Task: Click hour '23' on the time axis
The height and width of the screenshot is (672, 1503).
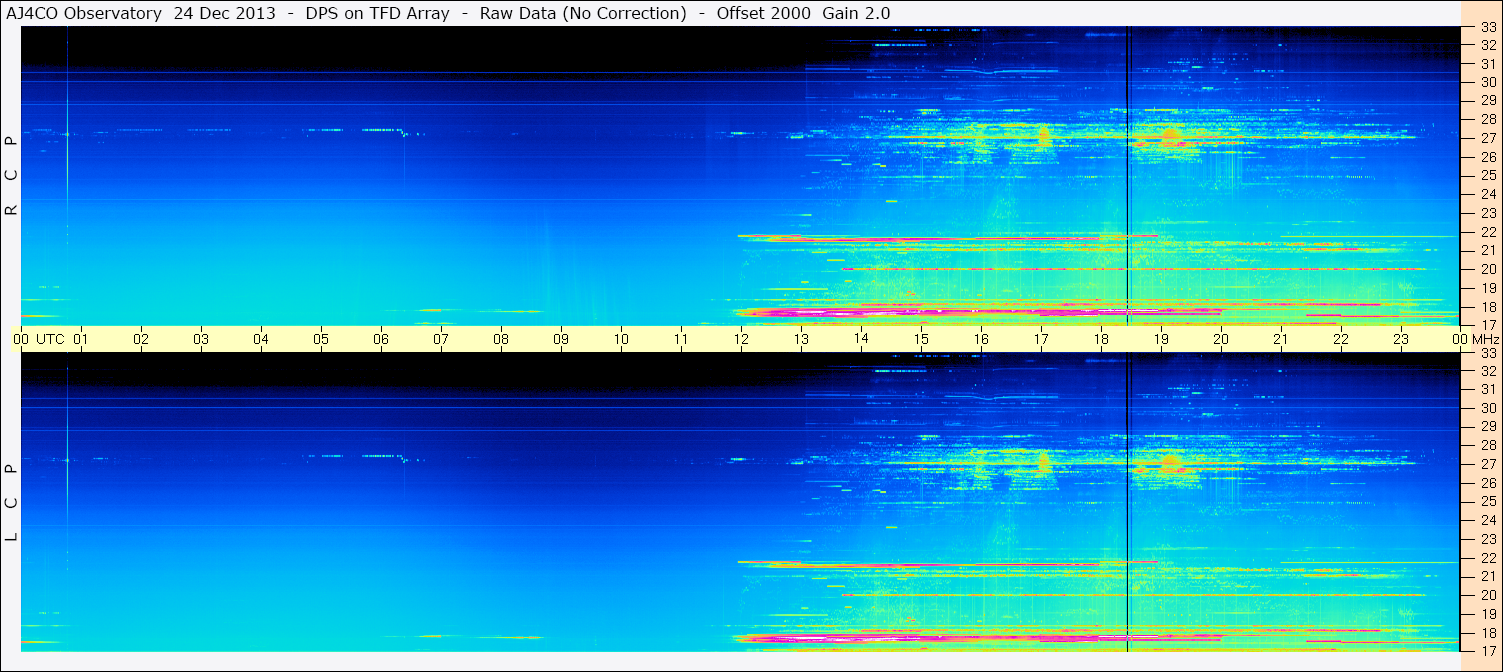Action: 1401,340
